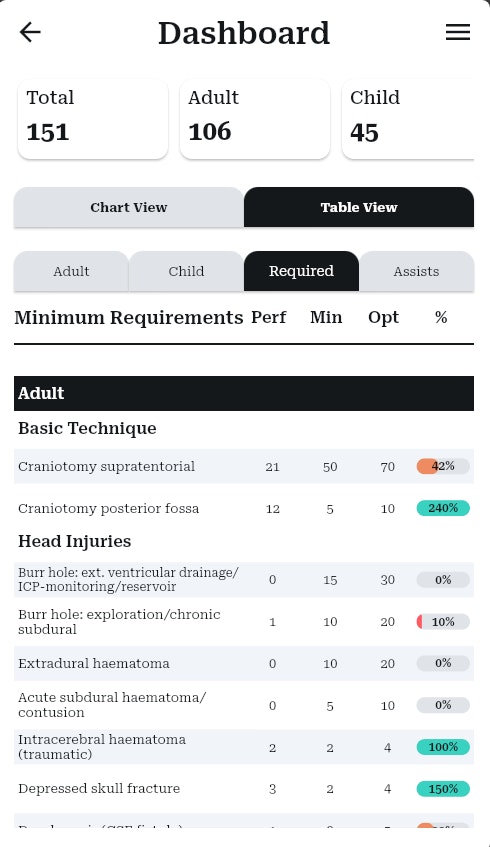
Task: Click the black Adult section header
Action: tap(244, 393)
